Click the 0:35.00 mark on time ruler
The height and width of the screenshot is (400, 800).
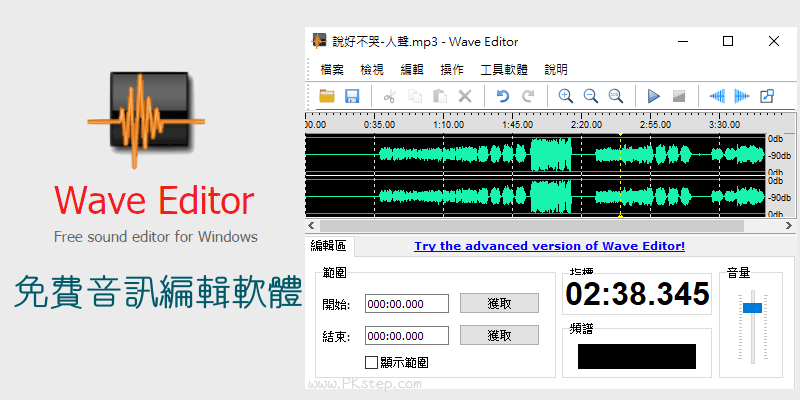[379, 124]
